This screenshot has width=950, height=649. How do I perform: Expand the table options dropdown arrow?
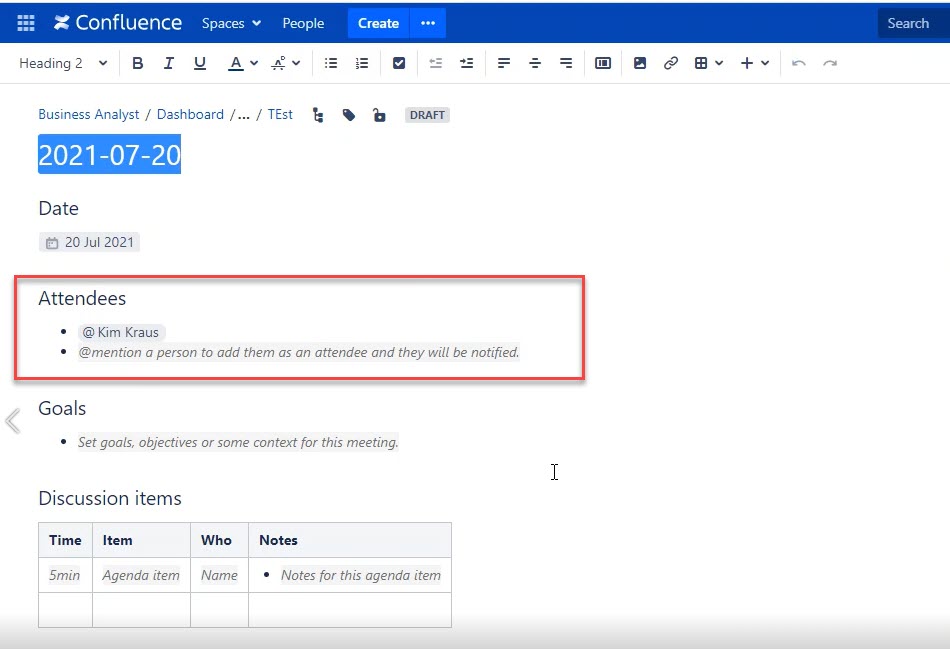pos(719,63)
